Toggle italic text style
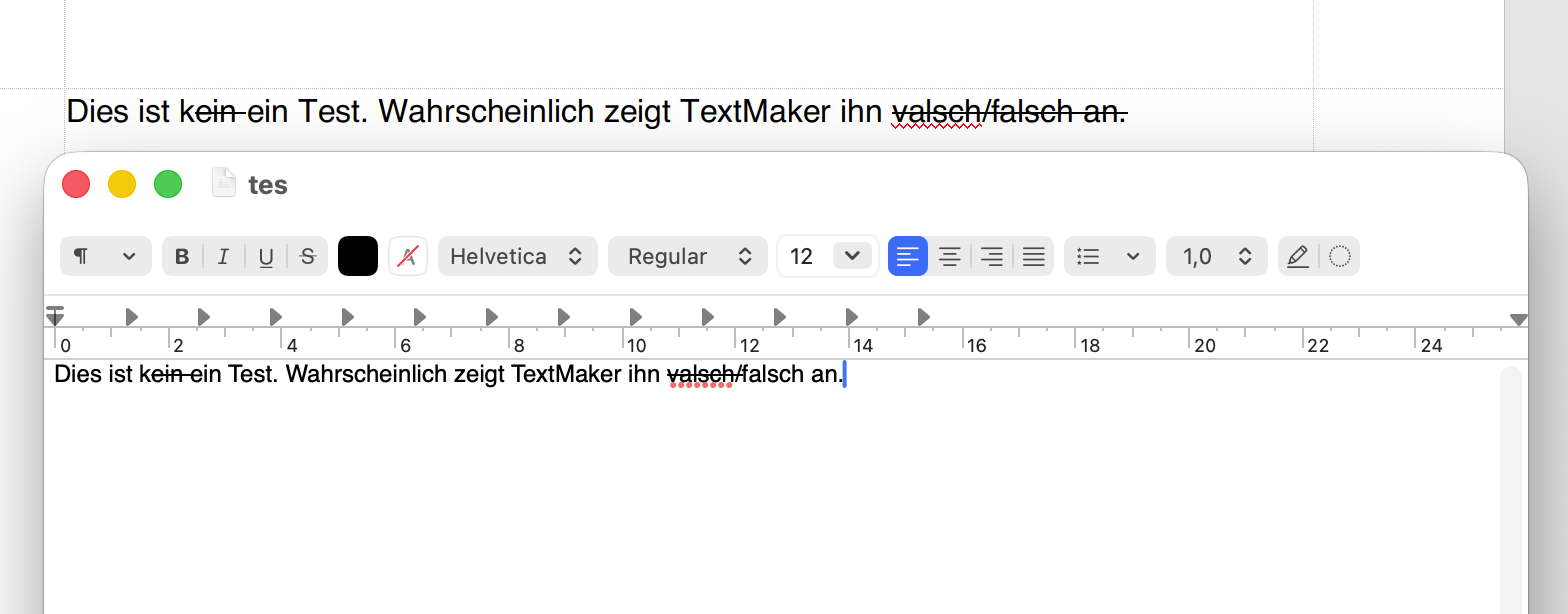 click(x=223, y=257)
